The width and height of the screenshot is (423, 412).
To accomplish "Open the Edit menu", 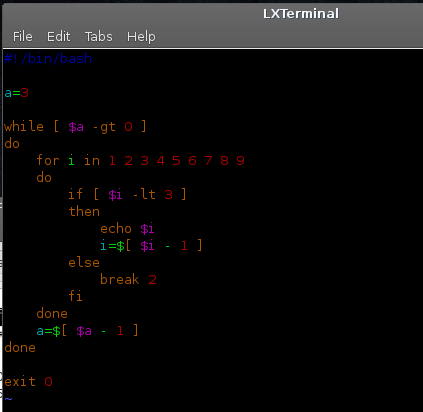I will pyautogui.click(x=59, y=36).
